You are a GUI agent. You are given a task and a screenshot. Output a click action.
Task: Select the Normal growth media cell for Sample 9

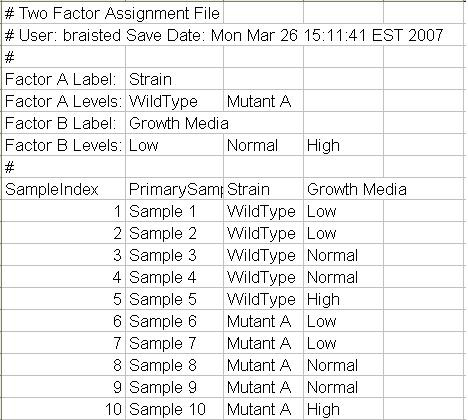(343, 387)
